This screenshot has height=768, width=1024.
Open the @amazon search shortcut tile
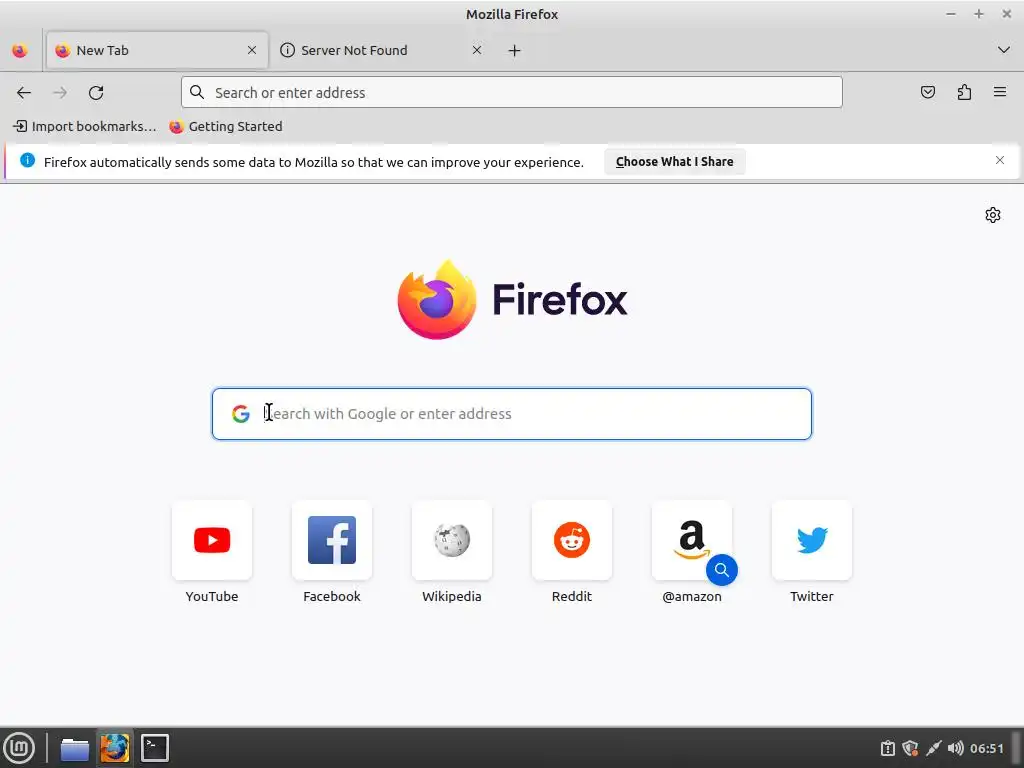tap(692, 540)
